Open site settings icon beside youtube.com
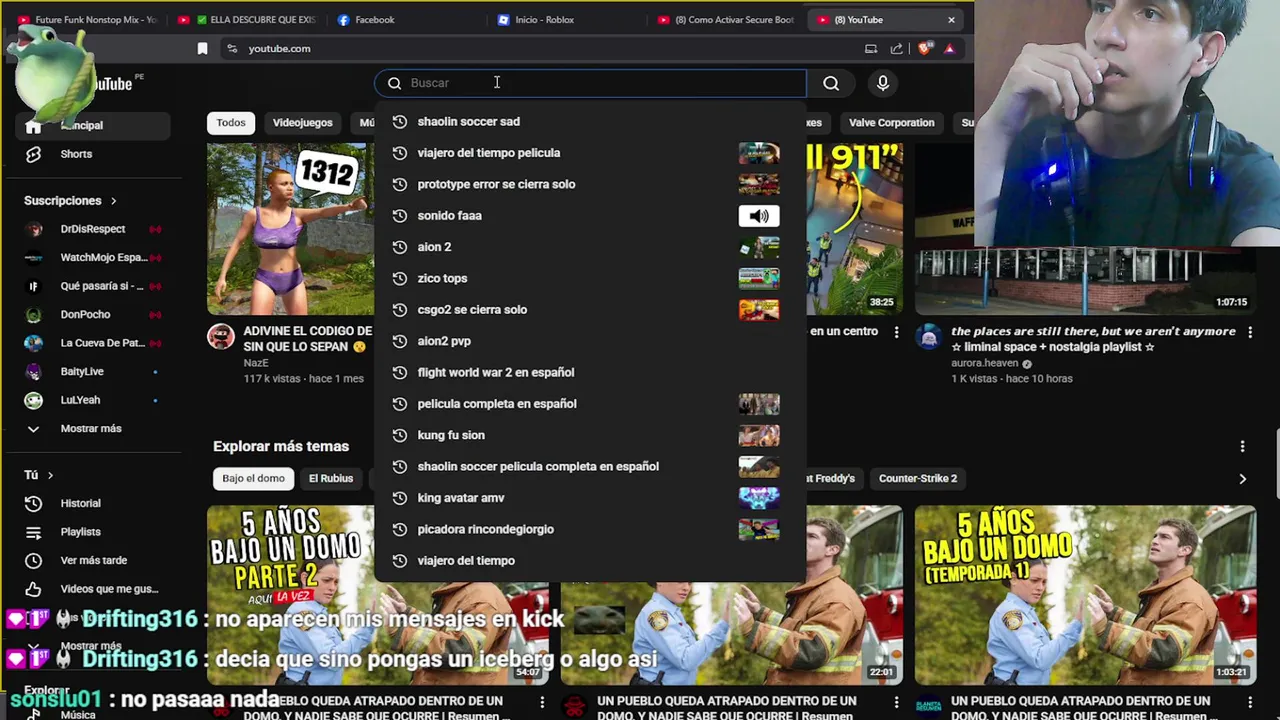 click(x=232, y=48)
